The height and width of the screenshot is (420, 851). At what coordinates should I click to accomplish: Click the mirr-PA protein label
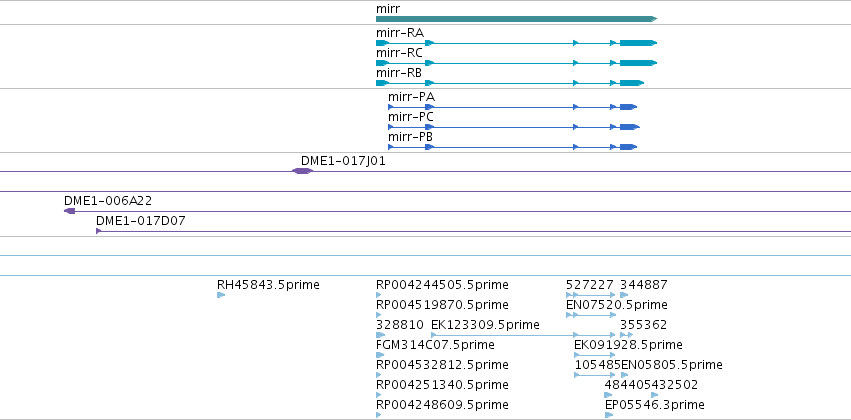pos(411,97)
